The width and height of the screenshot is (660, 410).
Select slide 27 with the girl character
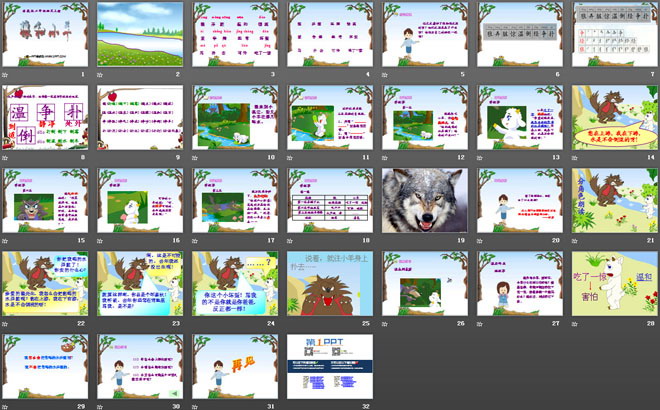(520, 284)
